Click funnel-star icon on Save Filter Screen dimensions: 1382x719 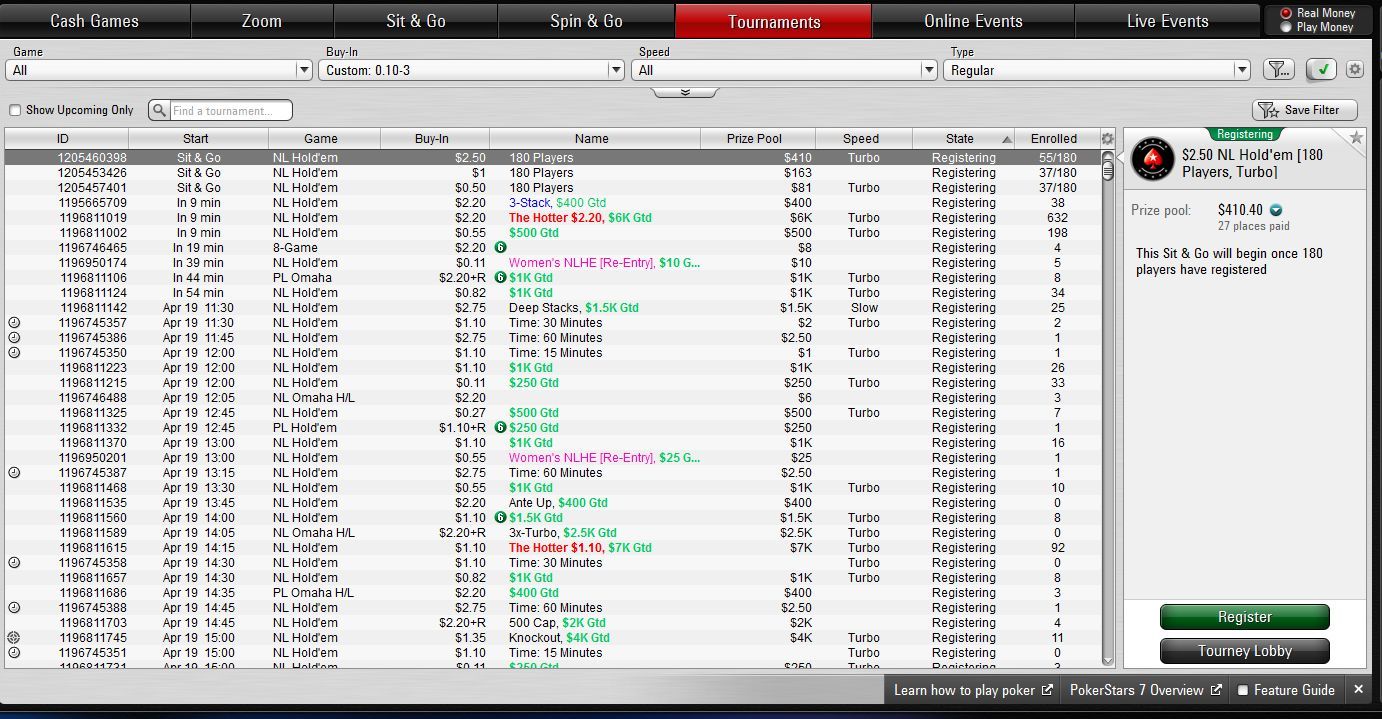[x=1268, y=110]
